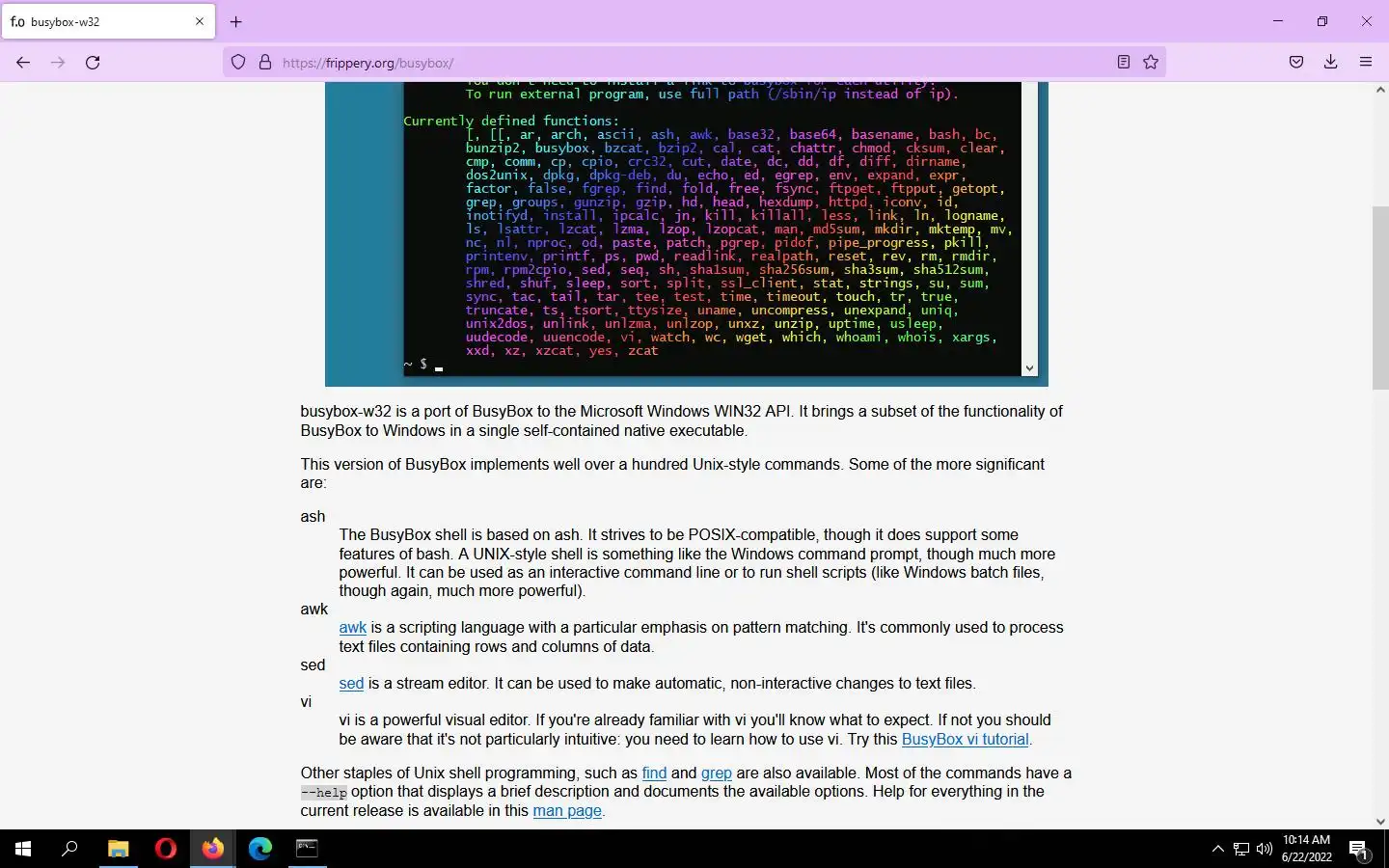View site security padlock info

(265, 63)
